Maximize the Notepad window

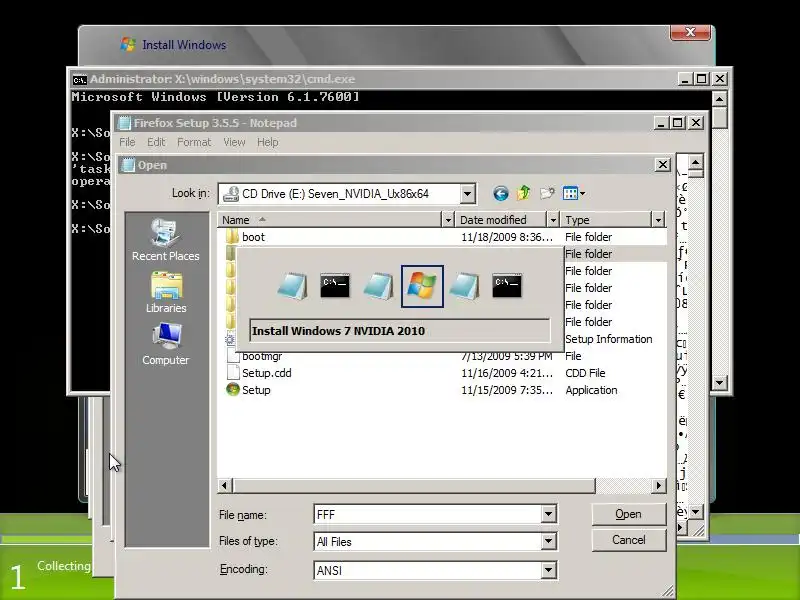pos(678,123)
